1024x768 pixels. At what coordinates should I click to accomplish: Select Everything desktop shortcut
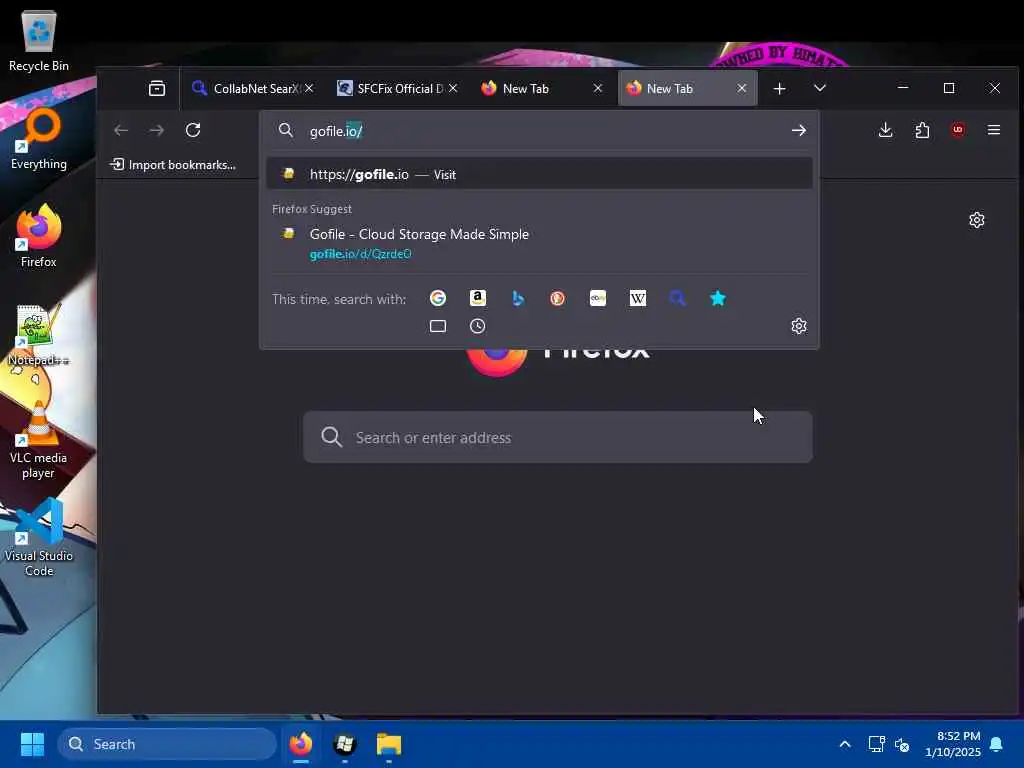pos(39,140)
